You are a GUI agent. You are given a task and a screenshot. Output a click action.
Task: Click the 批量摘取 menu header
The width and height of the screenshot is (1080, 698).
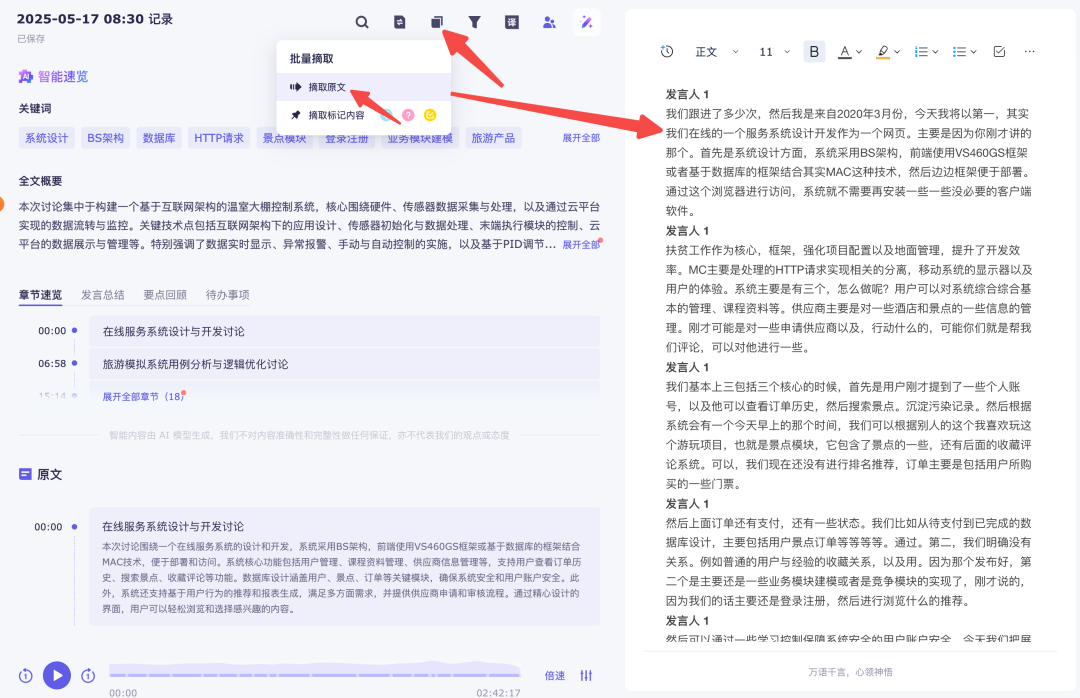[x=311, y=59]
